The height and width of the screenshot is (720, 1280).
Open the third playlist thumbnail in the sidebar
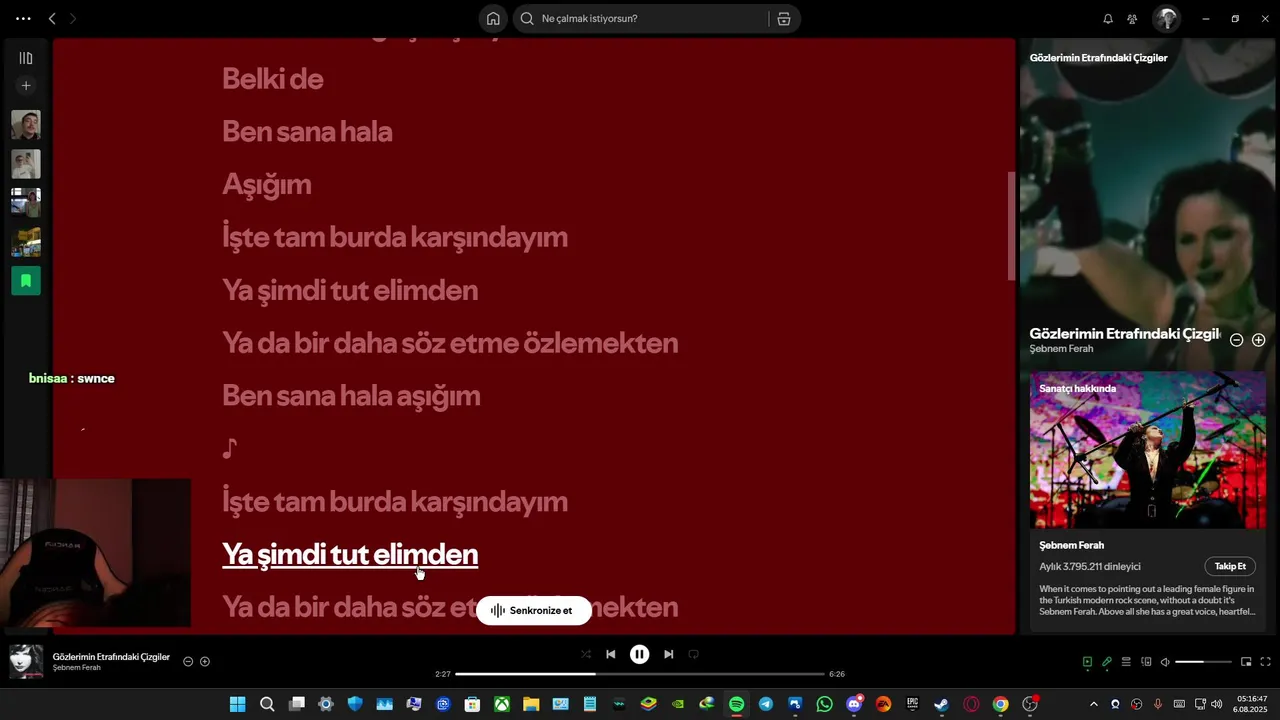click(x=26, y=203)
